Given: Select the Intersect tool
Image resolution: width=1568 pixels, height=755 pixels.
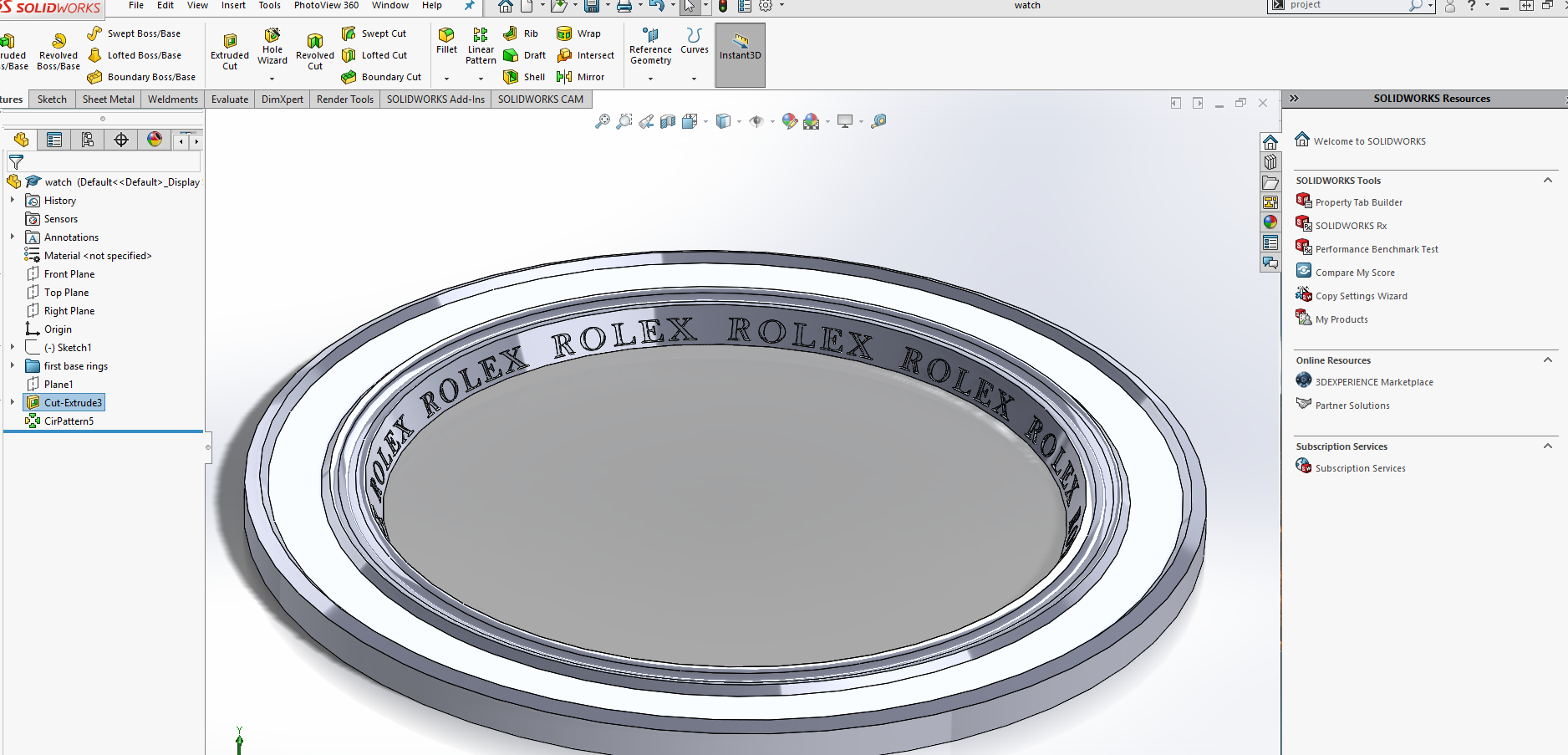Looking at the screenshot, I should [585, 55].
